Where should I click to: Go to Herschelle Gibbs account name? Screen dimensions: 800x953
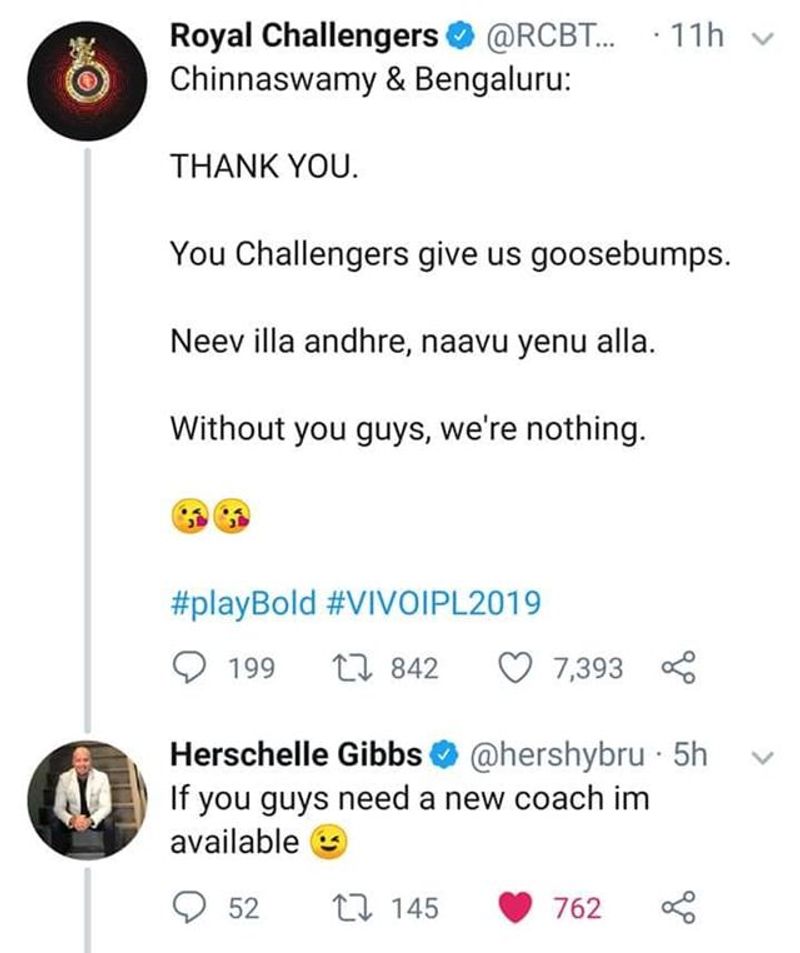coord(296,757)
